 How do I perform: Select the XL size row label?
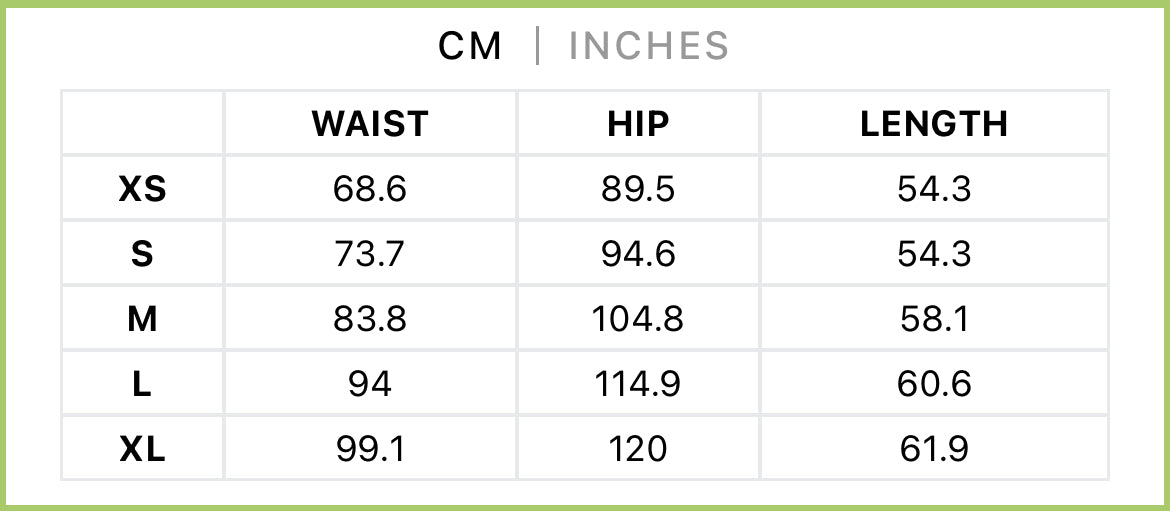pos(143,450)
